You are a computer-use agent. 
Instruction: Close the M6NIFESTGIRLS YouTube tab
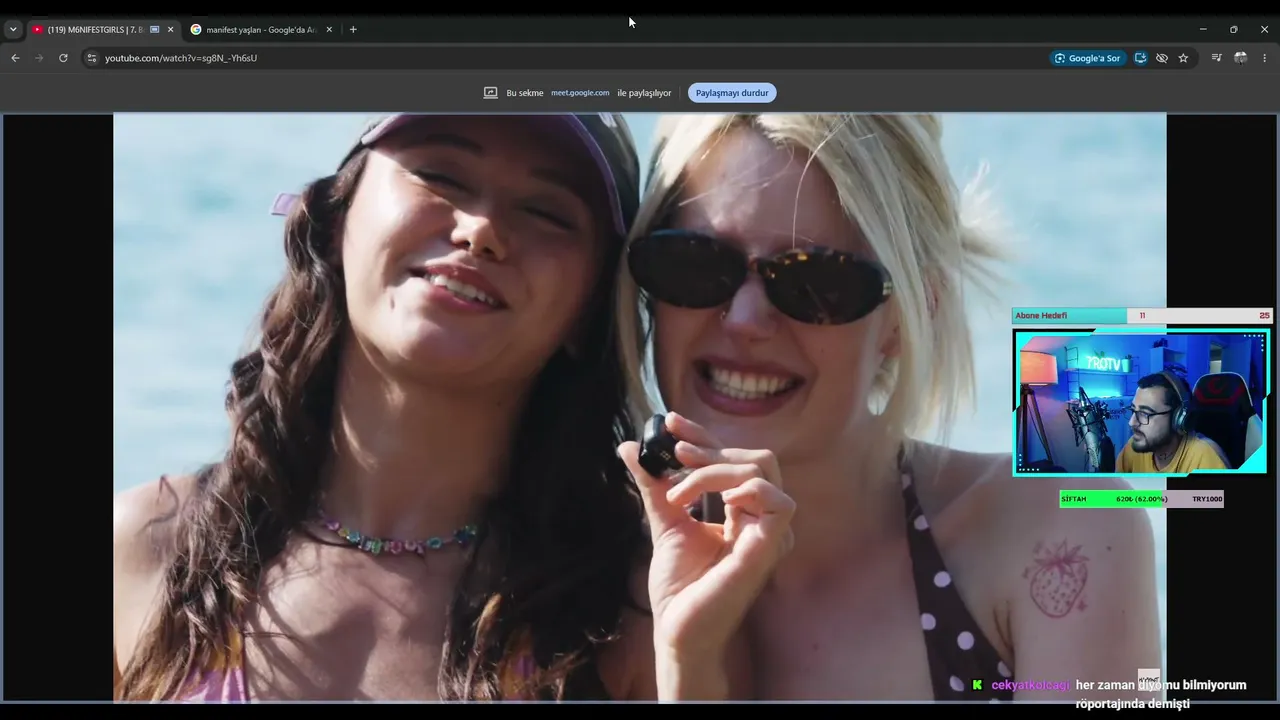coord(170,30)
